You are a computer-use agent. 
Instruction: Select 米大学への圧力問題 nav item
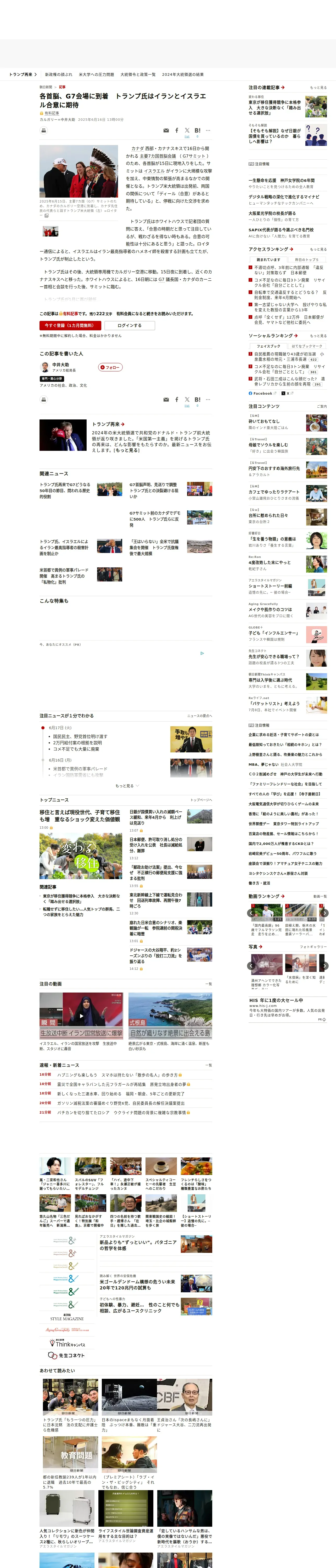pyautogui.click(x=96, y=74)
